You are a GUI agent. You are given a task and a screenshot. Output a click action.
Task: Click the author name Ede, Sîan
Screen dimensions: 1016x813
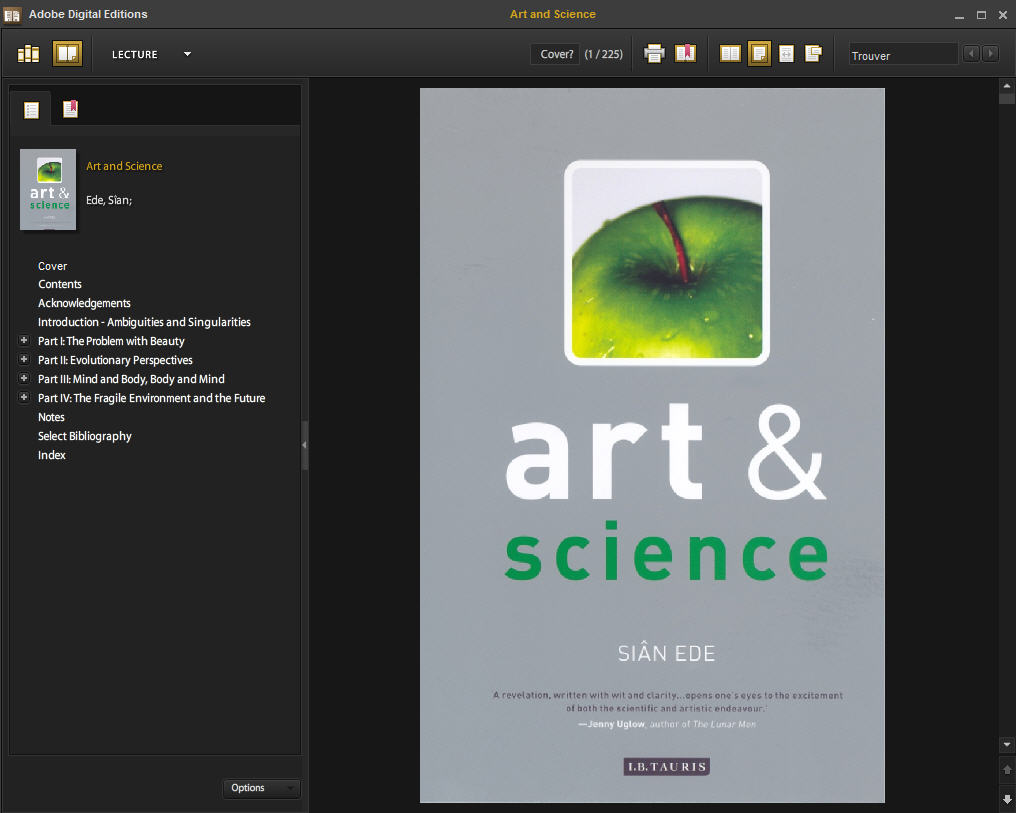[109, 200]
